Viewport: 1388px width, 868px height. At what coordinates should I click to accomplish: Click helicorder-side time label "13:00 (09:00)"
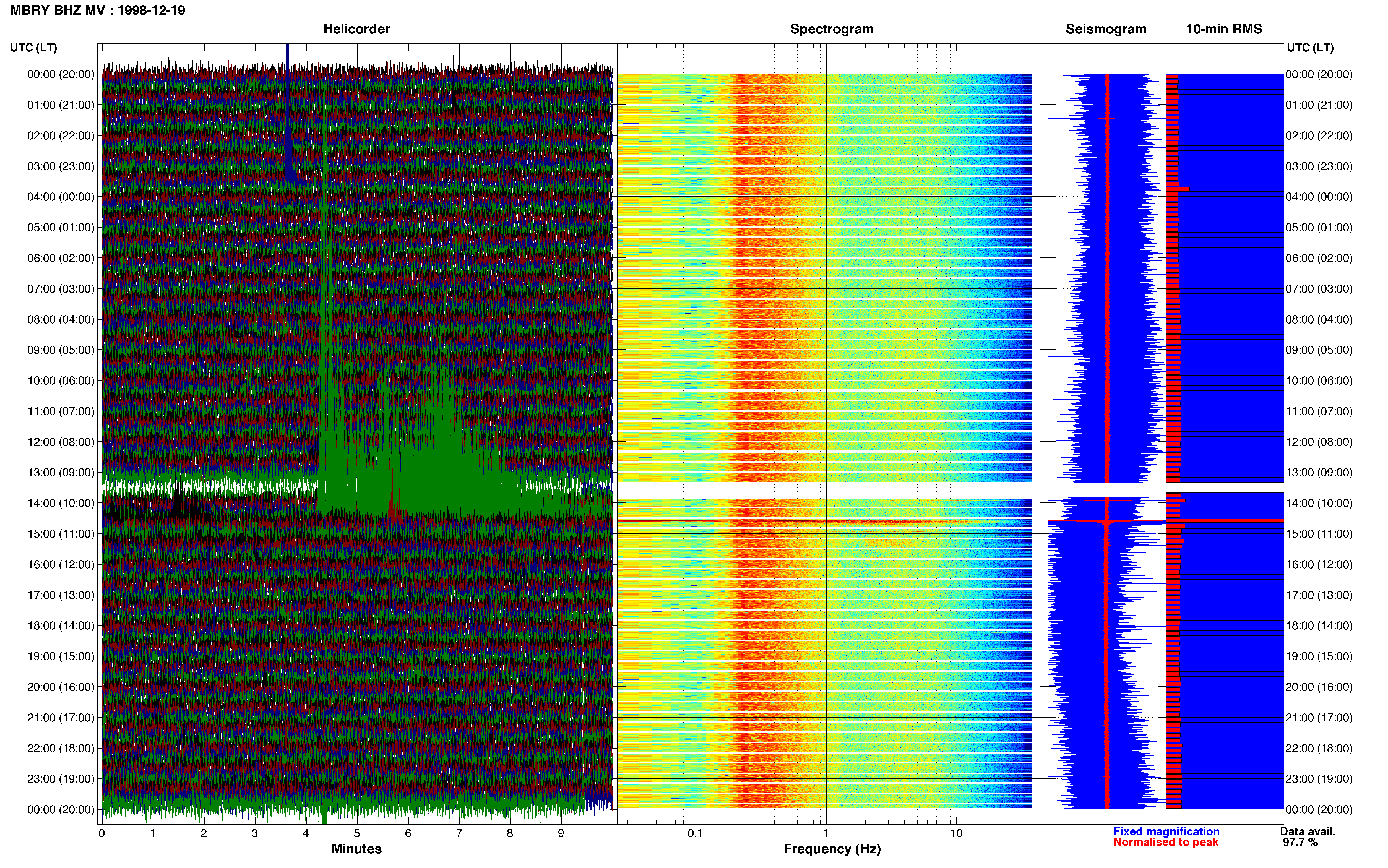(61, 473)
